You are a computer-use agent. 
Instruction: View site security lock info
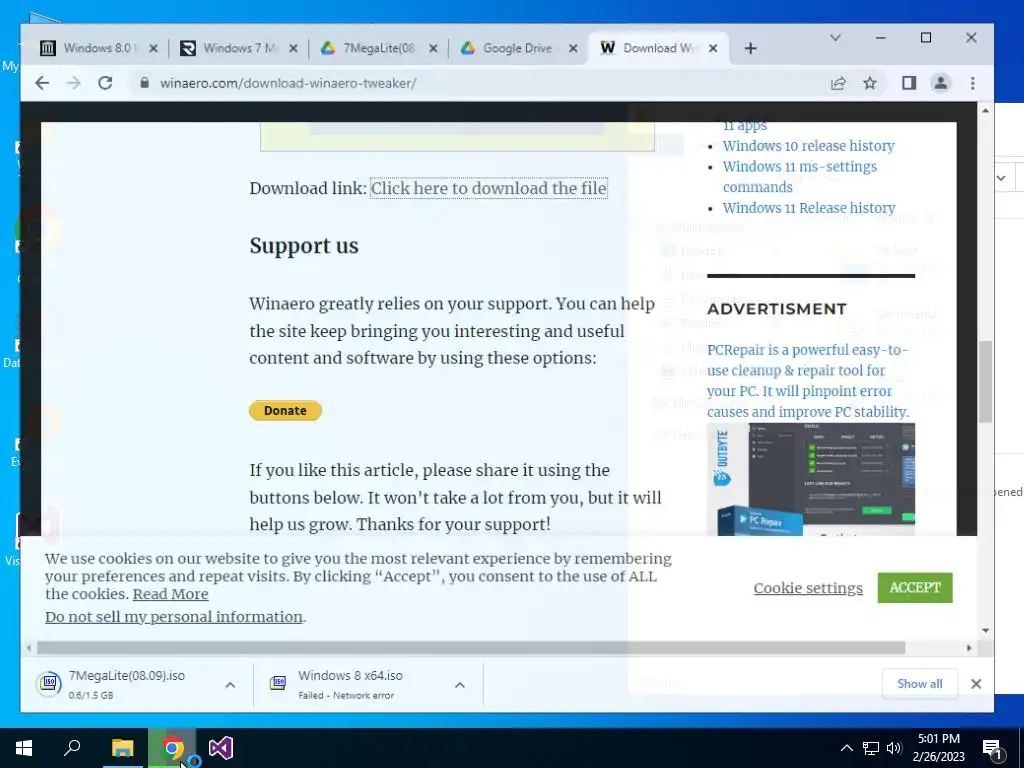coord(144,83)
